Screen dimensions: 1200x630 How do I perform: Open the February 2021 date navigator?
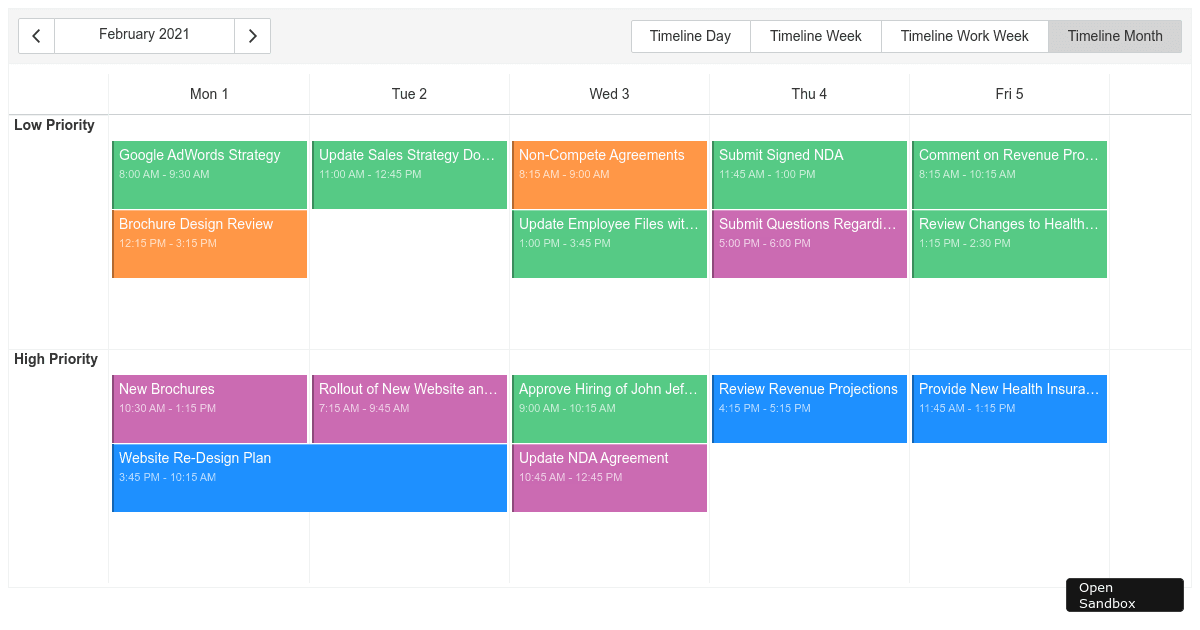point(144,36)
